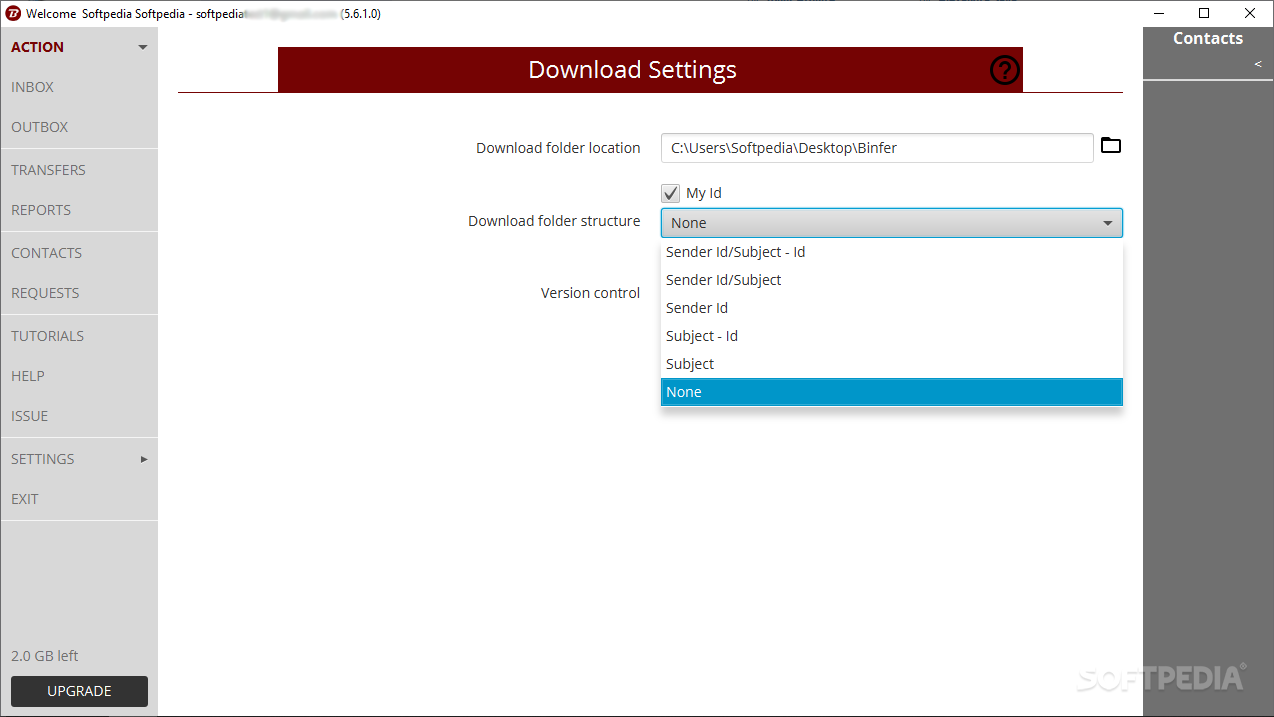This screenshot has height=717, width=1274.
Task: Report an ISSUE from sidebar
Action: point(30,416)
